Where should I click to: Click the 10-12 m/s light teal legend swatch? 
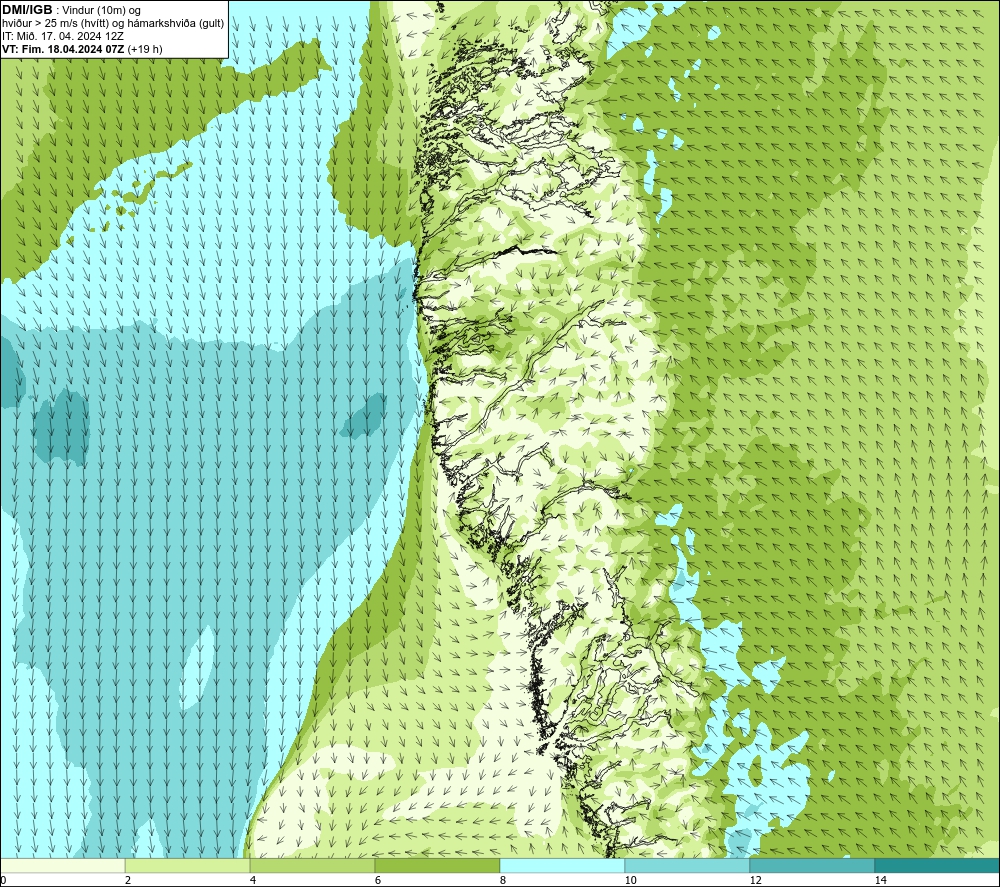688,865
